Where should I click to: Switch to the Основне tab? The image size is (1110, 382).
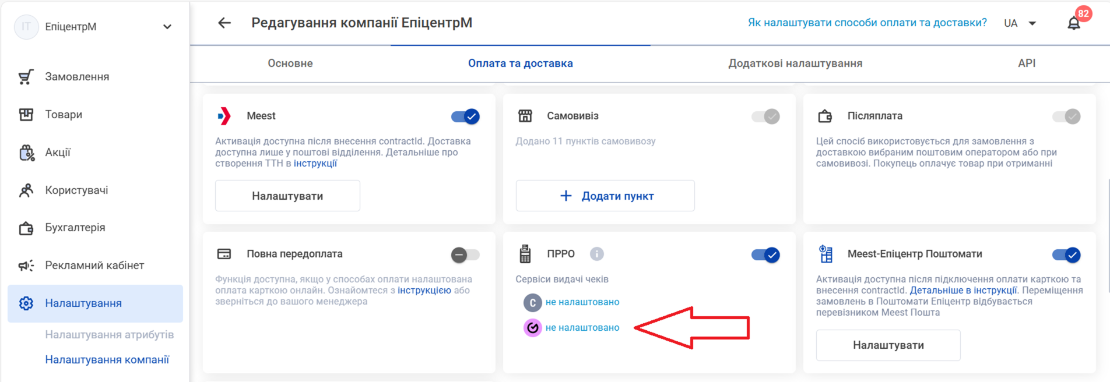pyautogui.click(x=290, y=64)
